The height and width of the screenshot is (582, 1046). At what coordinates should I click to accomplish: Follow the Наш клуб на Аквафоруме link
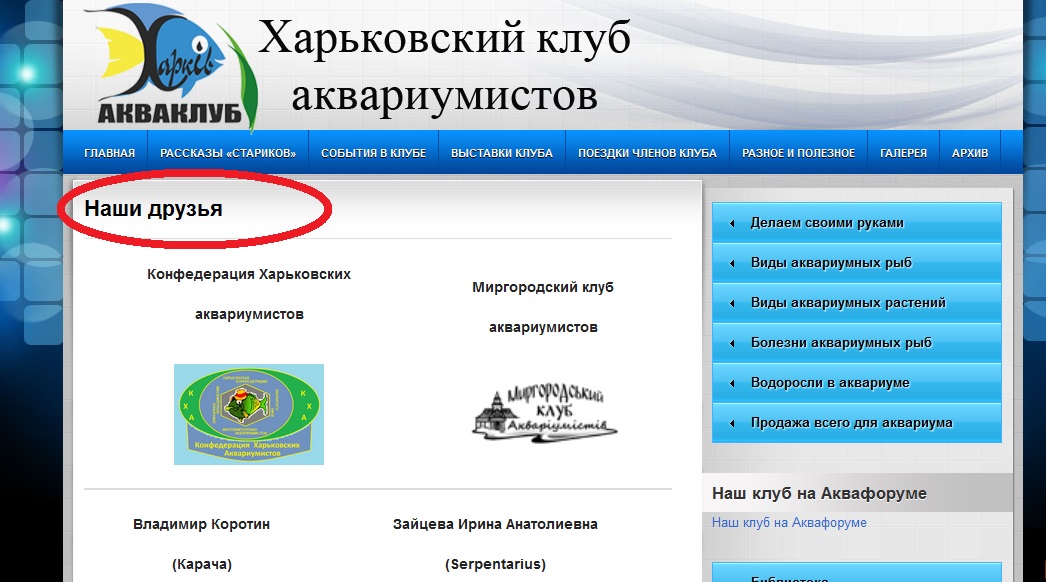pyautogui.click(x=789, y=523)
